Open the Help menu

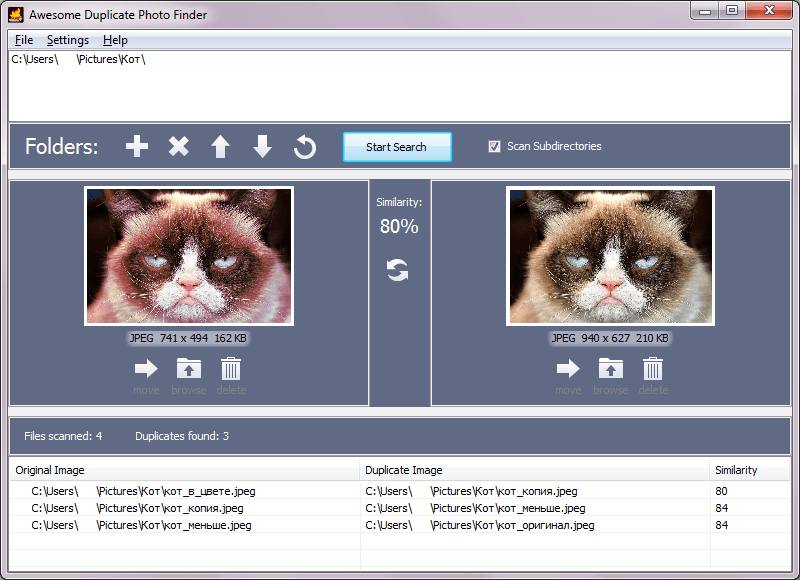click(115, 40)
